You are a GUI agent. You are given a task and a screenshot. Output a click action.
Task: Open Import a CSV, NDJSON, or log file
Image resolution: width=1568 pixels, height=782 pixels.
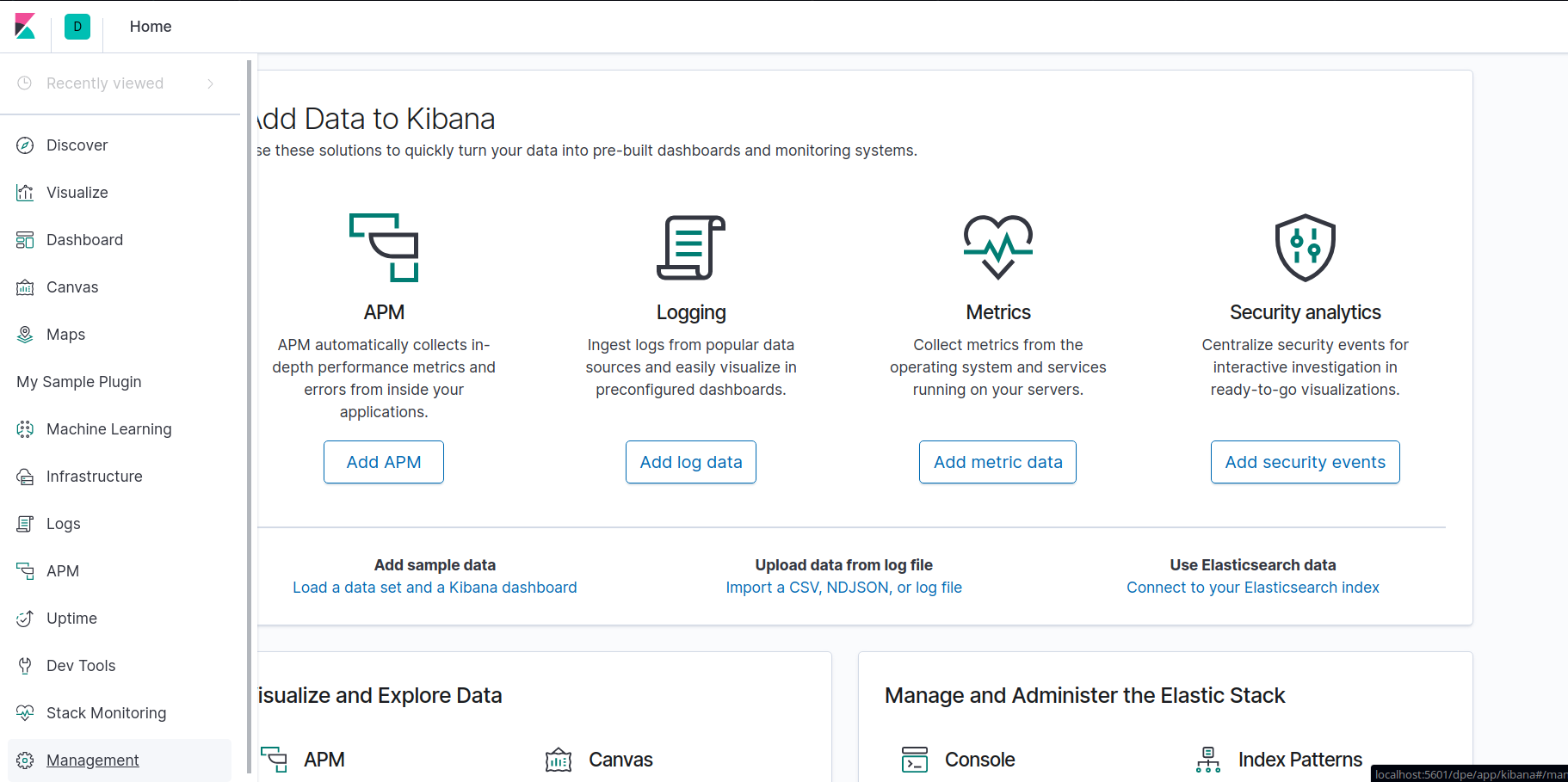pyautogui.click(x=843, y=588)
